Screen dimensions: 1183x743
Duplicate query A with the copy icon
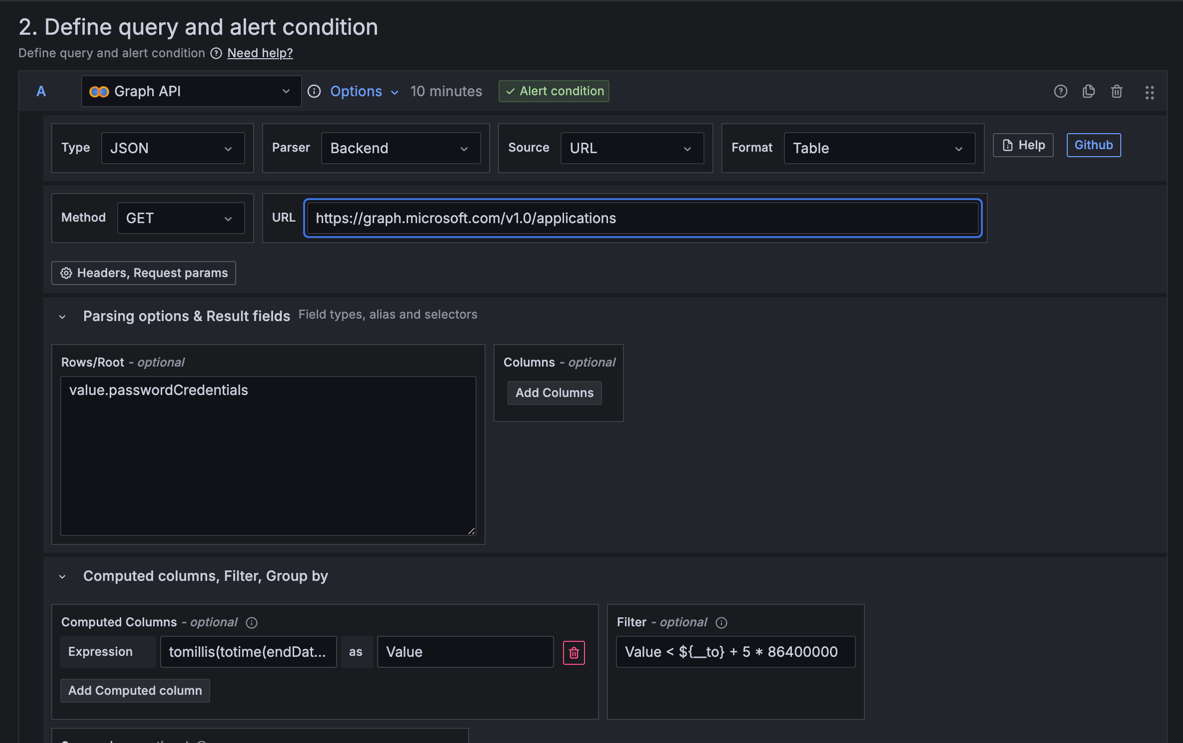pyautogui.click(x=1088, y=91)
